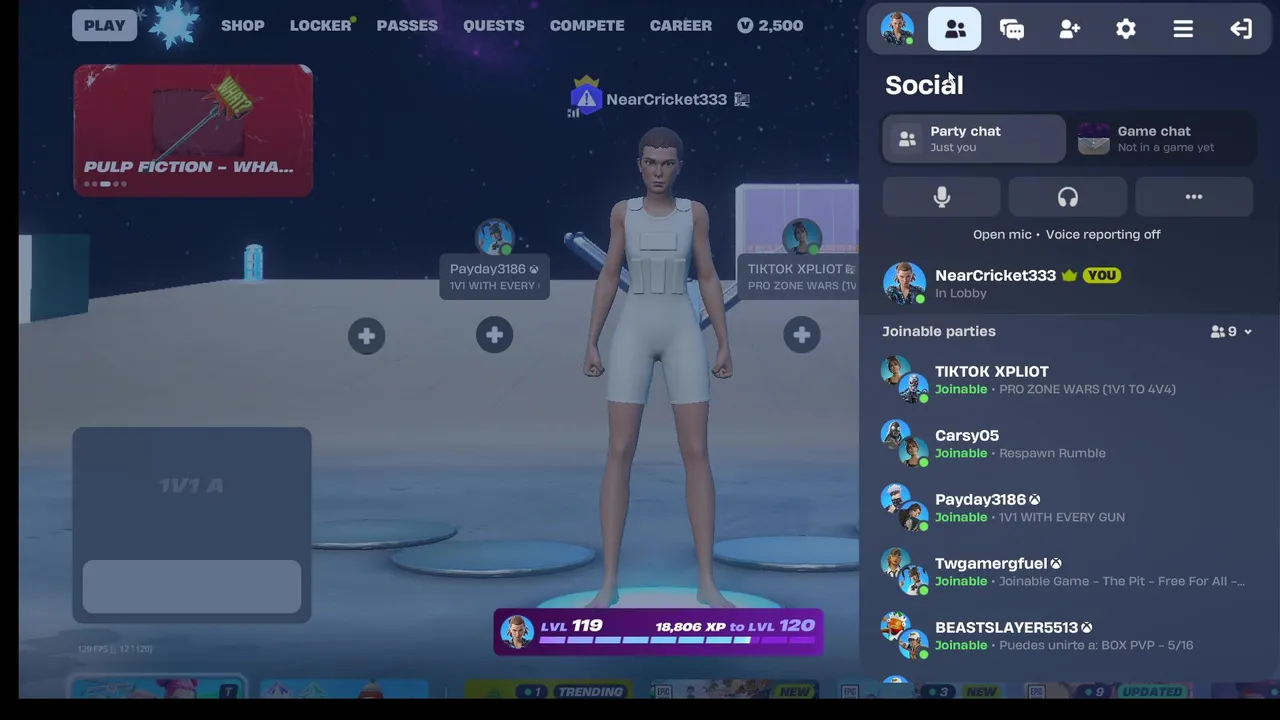This screenshot has width=1280, height=720.
Task: Click Carsy05 party avatar icon
Action: tap(904, 443)
